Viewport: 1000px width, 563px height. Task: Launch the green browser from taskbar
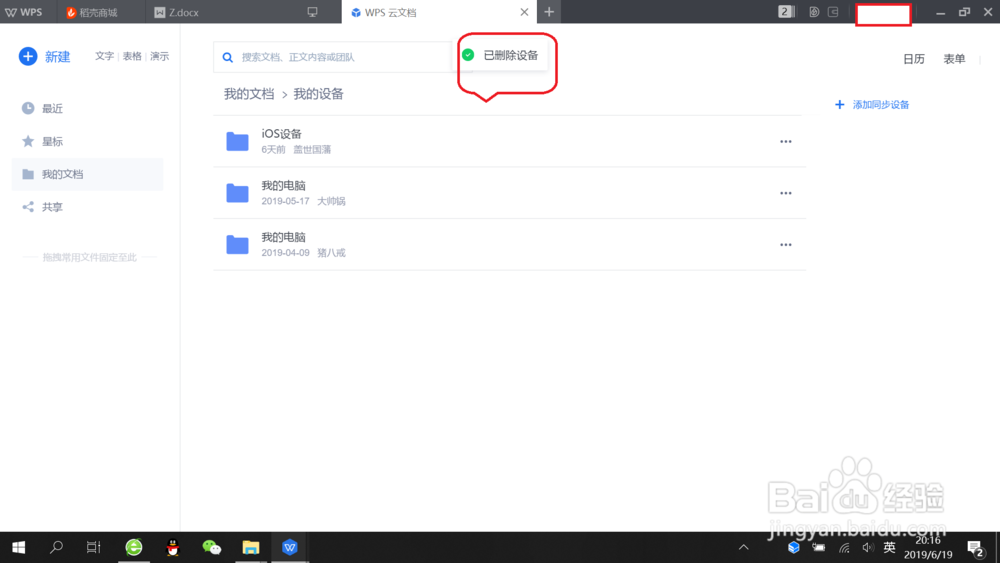(134, 547)
